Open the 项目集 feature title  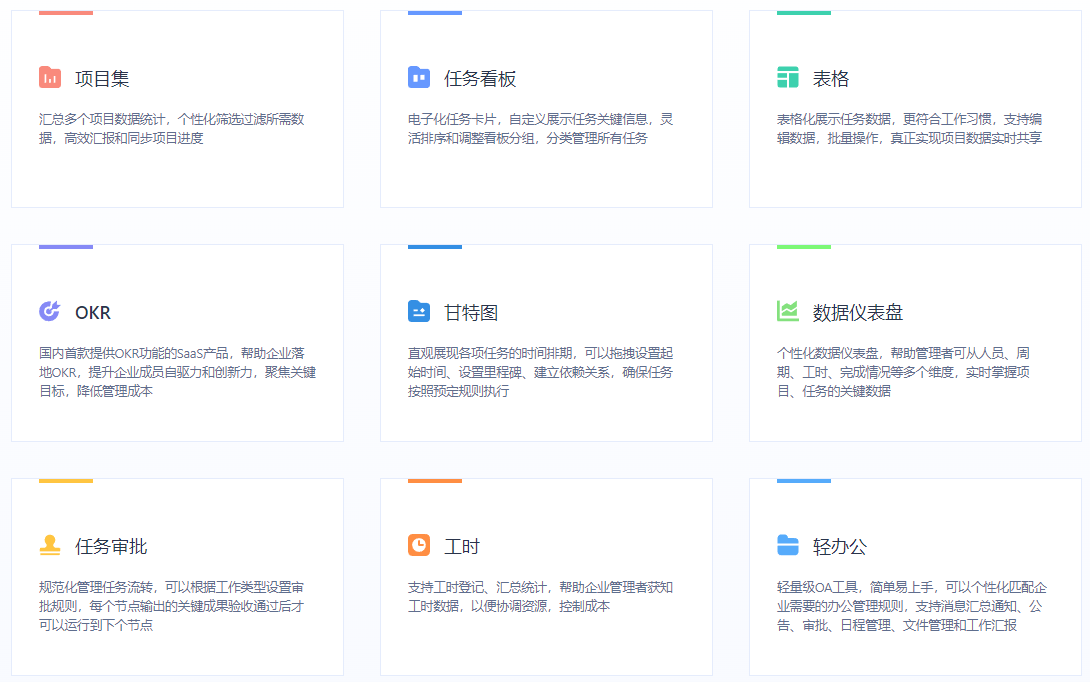click(102, 79)
